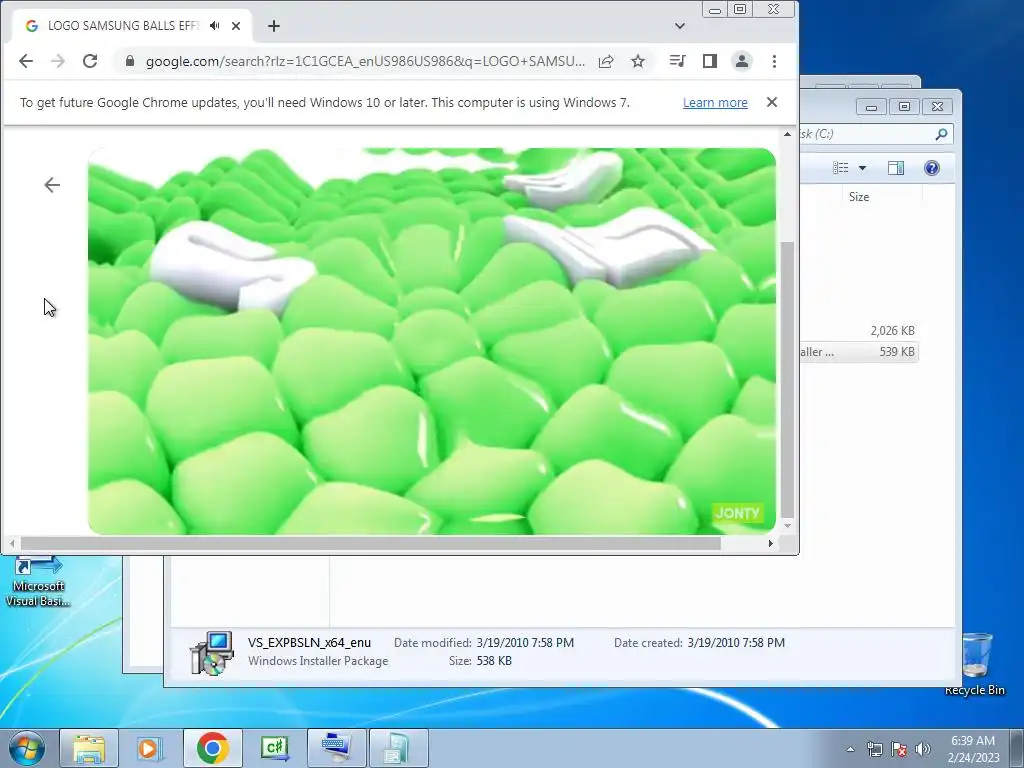Open the media controls icon in Chrome

677,61
